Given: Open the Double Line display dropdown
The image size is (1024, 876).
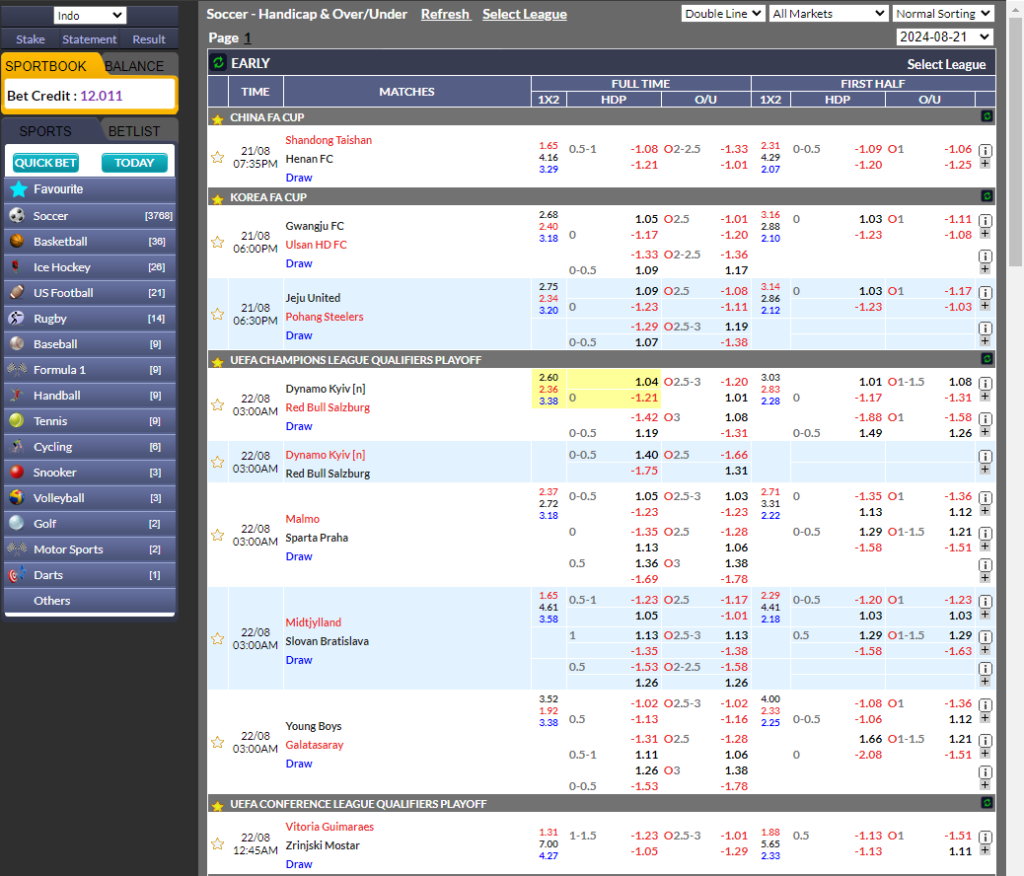Looking at the screenshot, I should (723, 14).
